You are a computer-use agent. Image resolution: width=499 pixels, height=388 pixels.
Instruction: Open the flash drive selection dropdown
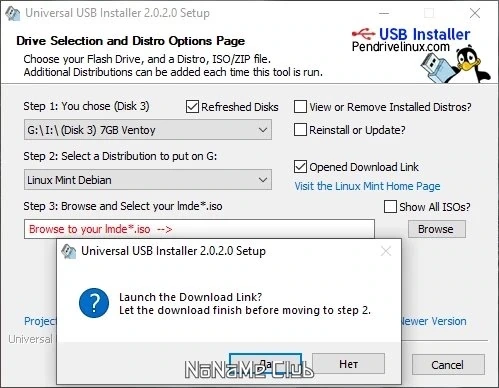pos(148,130)
